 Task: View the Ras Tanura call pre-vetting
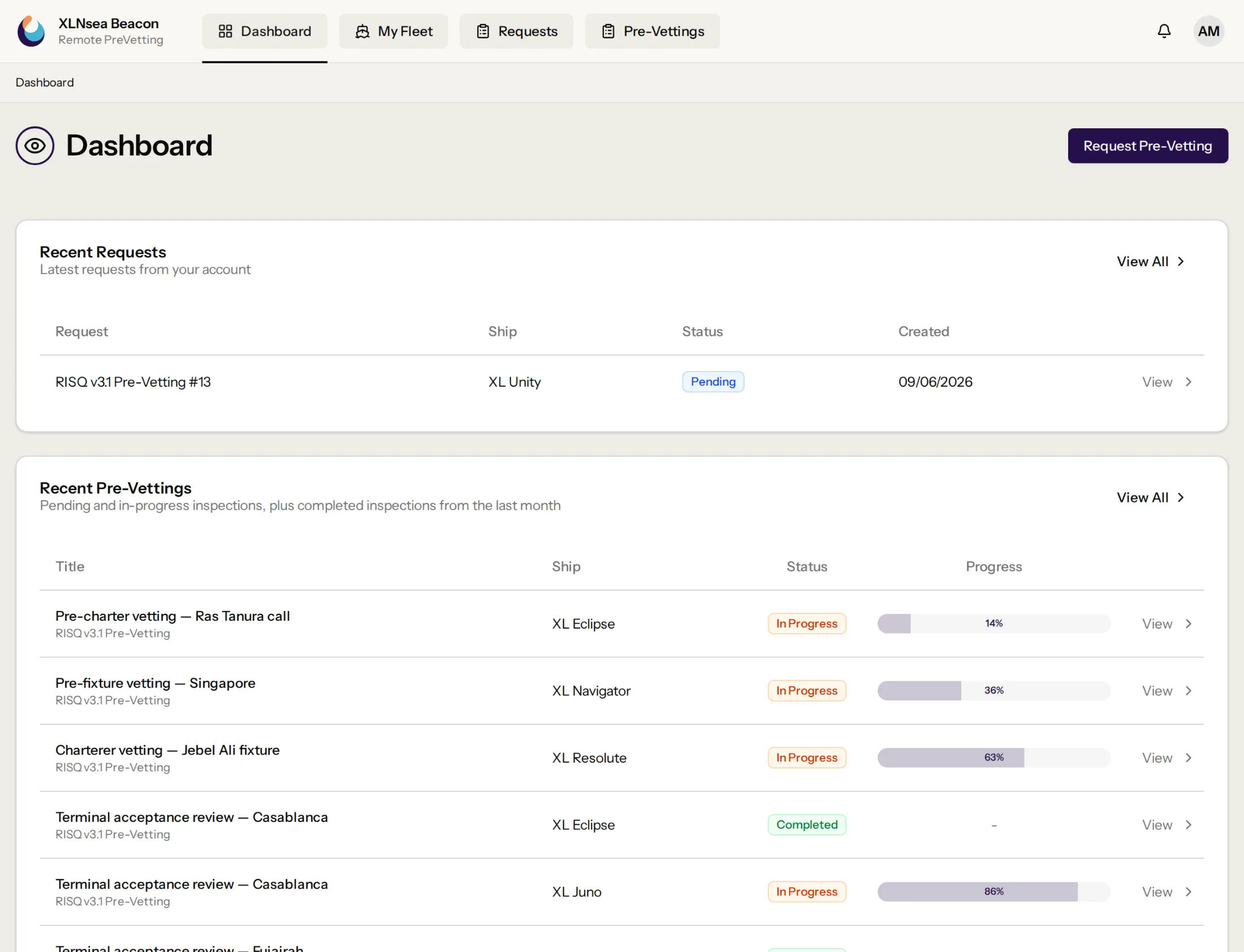click(x=1167, y=624)
